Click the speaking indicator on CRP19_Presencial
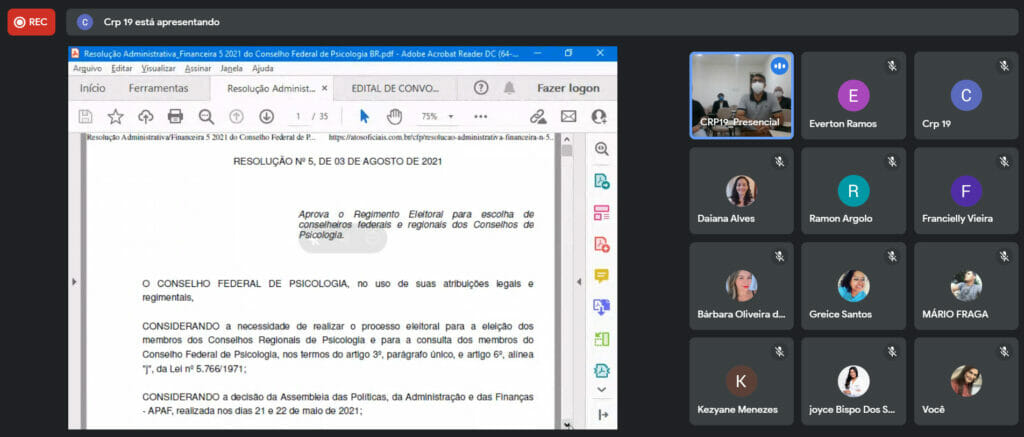This screenshot has height=437, width=1024. [x=779, y=66]
